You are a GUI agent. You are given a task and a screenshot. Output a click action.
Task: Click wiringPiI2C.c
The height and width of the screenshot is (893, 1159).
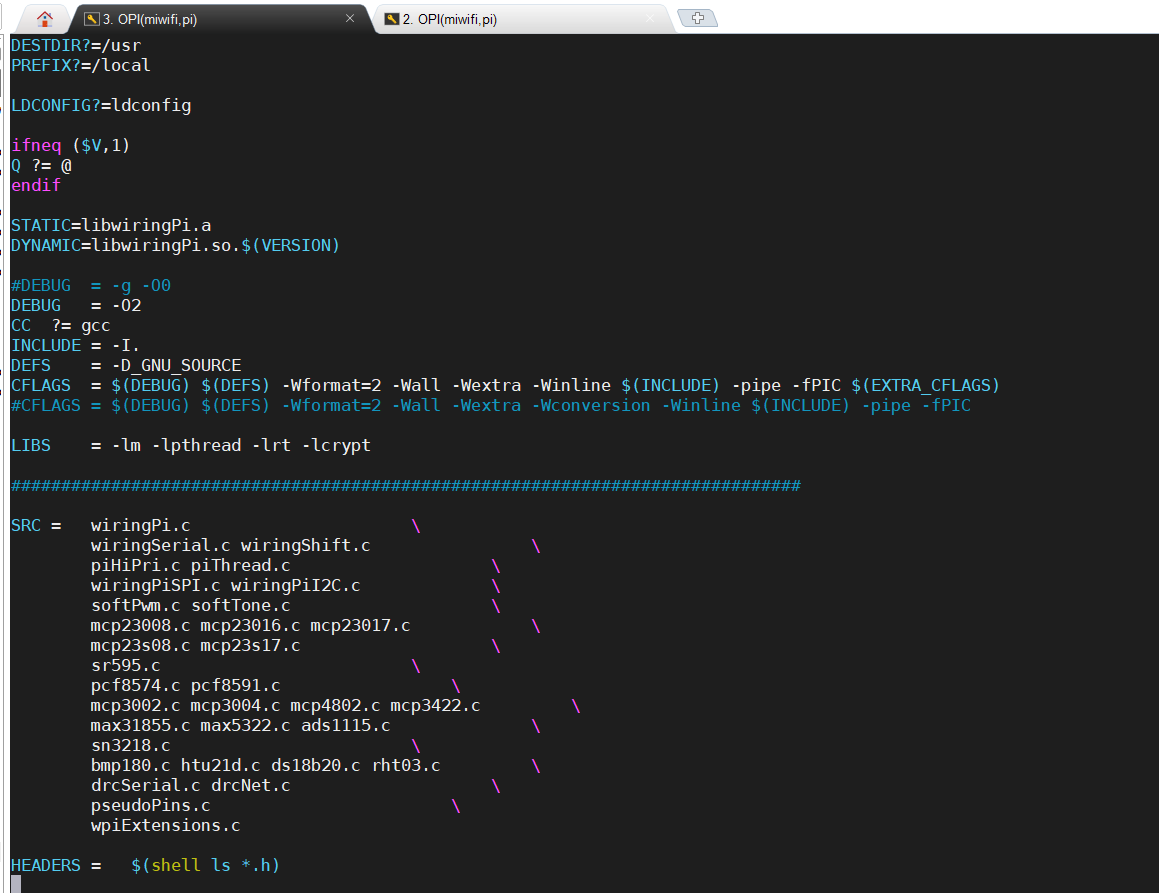(296, 585)
